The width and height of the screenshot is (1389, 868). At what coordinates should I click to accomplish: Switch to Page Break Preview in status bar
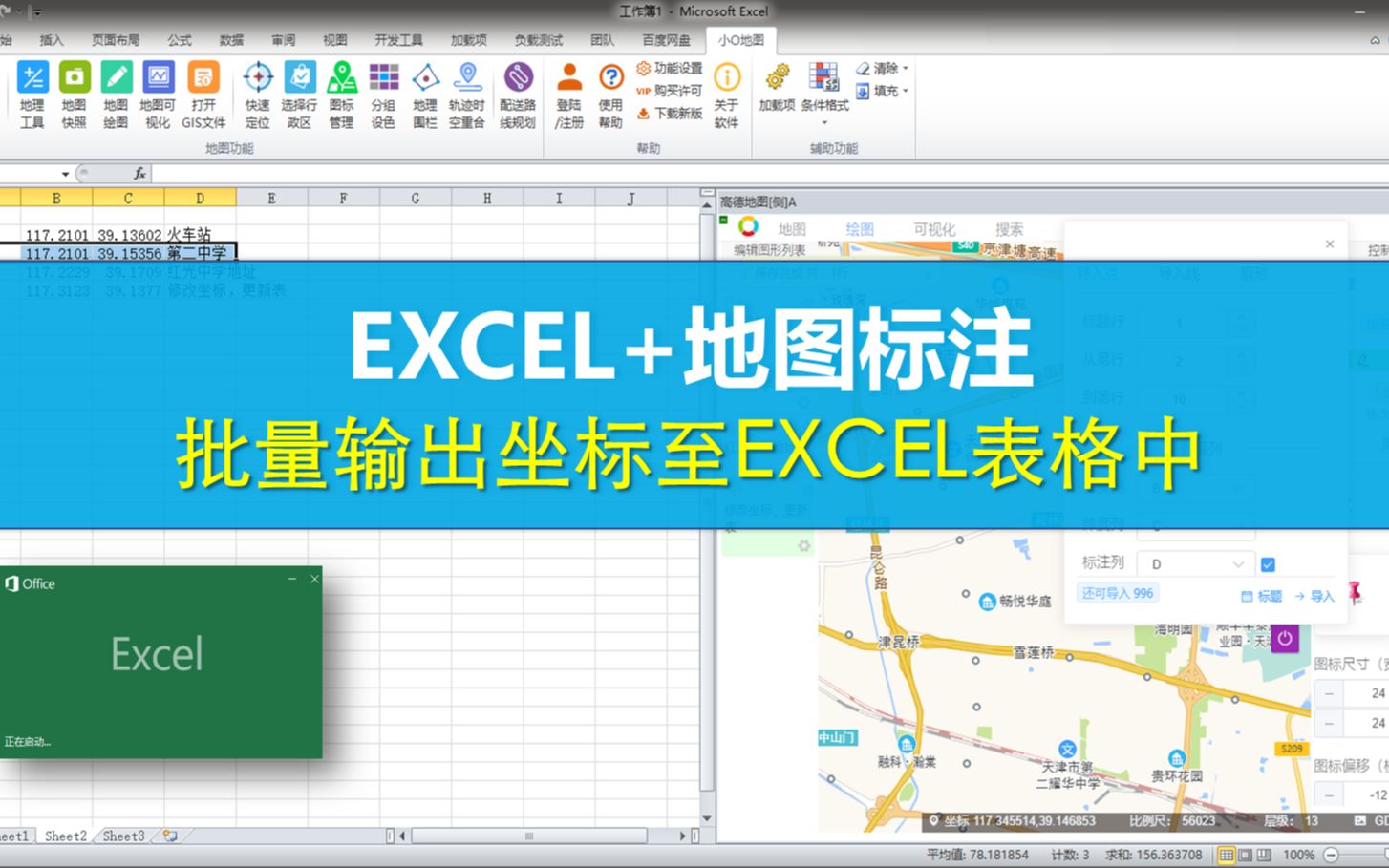(x=1264, y=855)
